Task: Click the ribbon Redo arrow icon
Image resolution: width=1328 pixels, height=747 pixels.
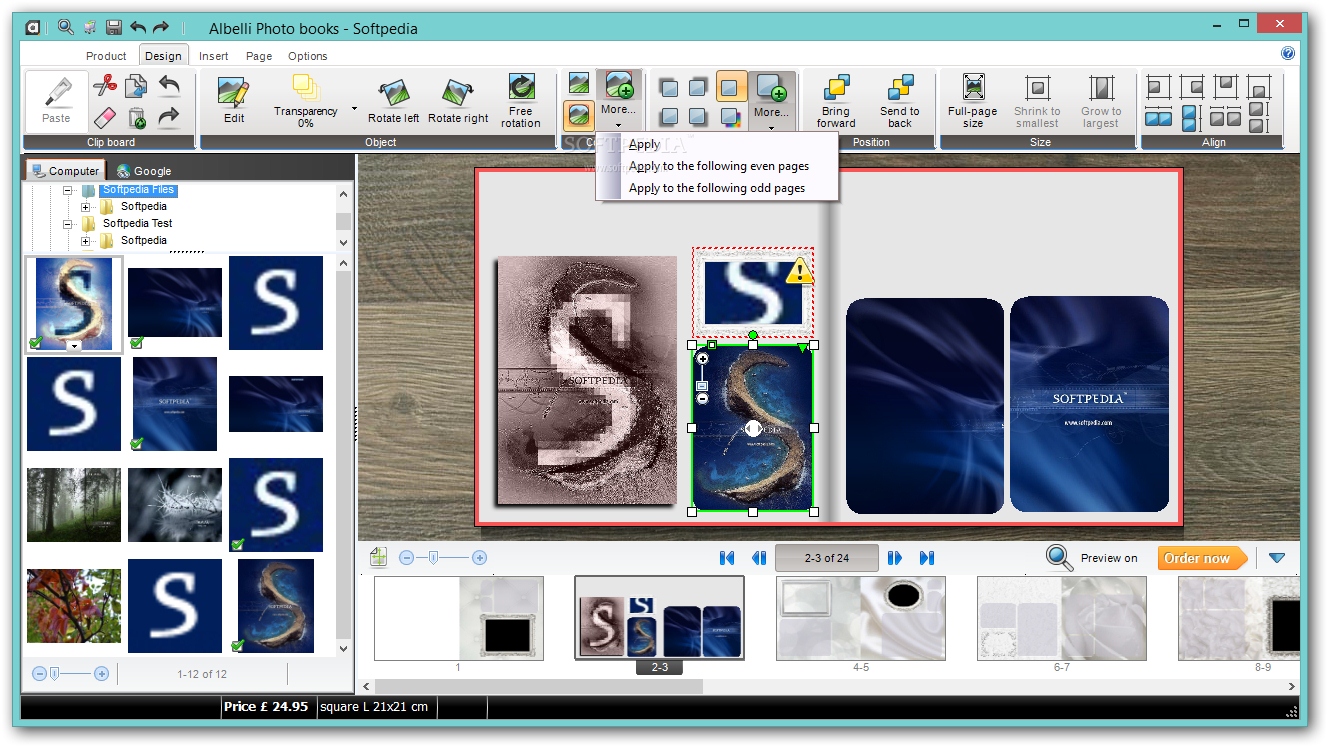Action: [169, 118]
